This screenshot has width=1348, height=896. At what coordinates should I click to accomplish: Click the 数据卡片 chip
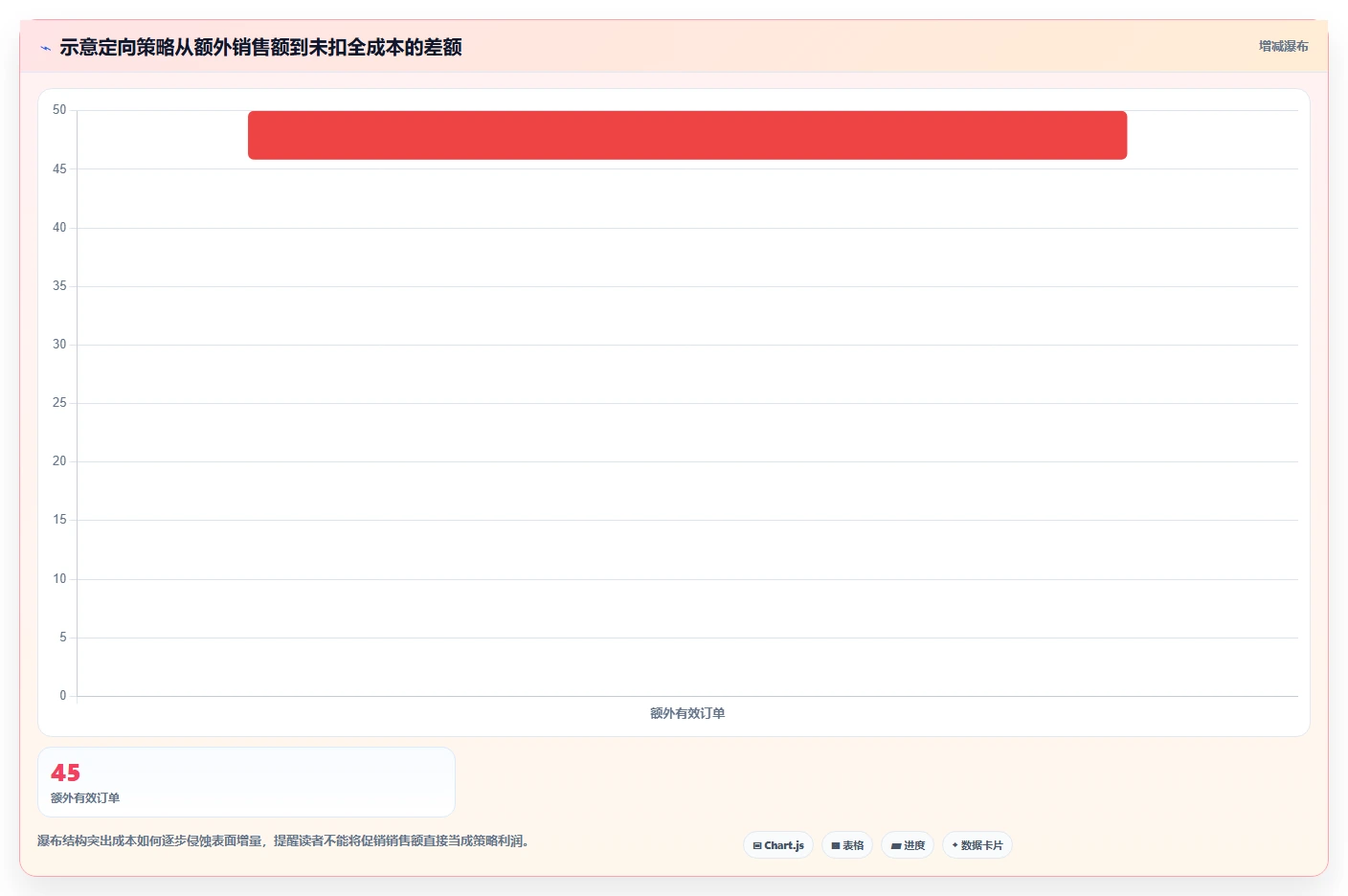click(977, 845)
